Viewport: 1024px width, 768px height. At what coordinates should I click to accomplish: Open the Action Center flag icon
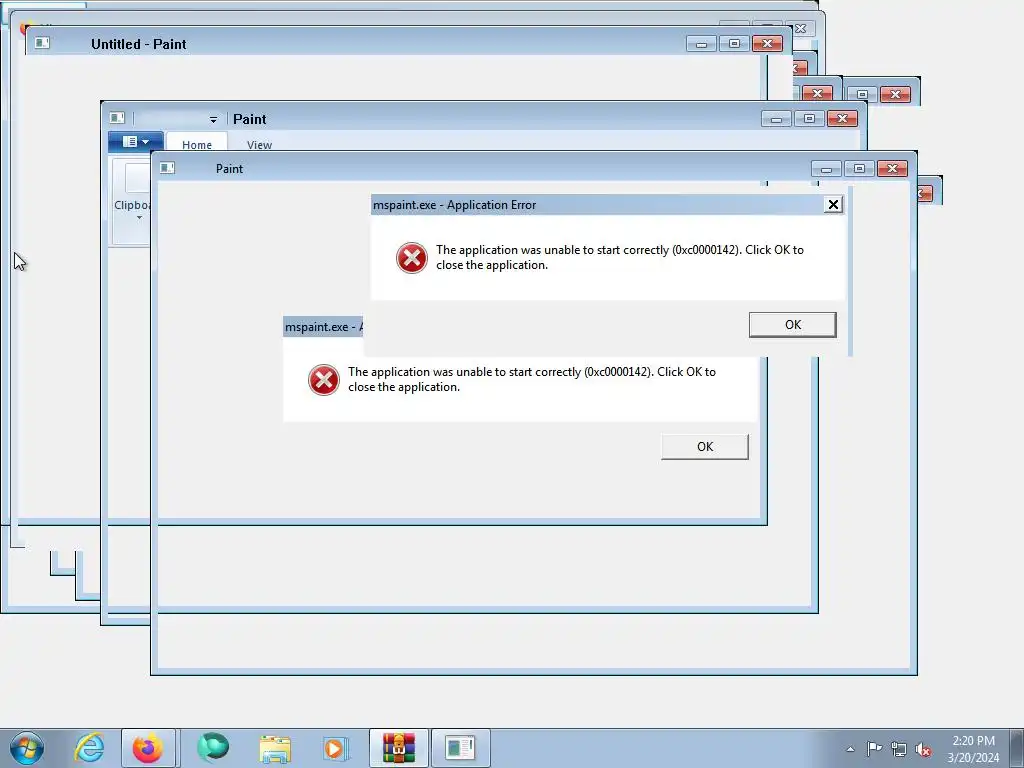874,748
